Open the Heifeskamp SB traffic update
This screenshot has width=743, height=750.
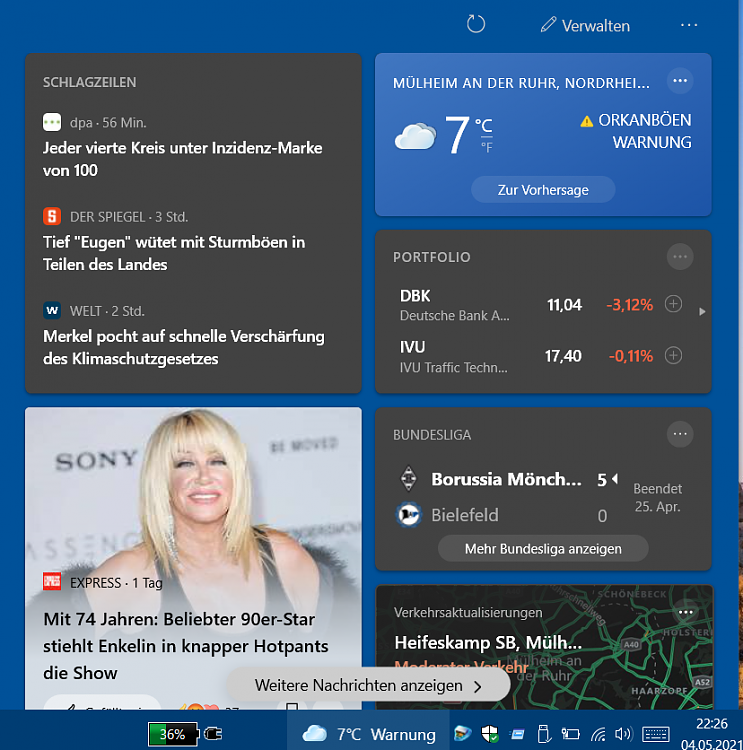coord(488,643)
